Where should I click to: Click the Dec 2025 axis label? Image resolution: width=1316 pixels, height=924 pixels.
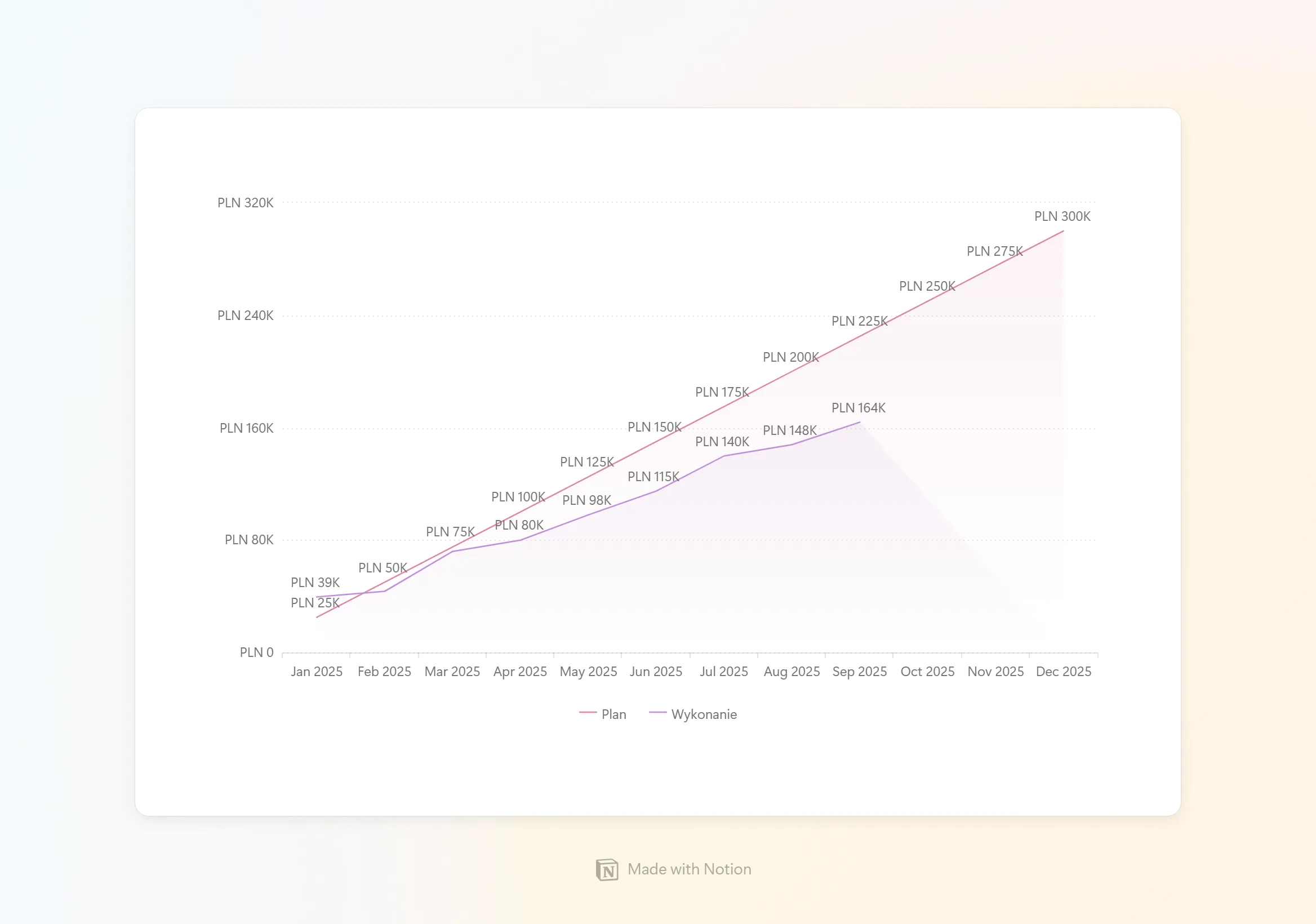[x=1063, y=672]
